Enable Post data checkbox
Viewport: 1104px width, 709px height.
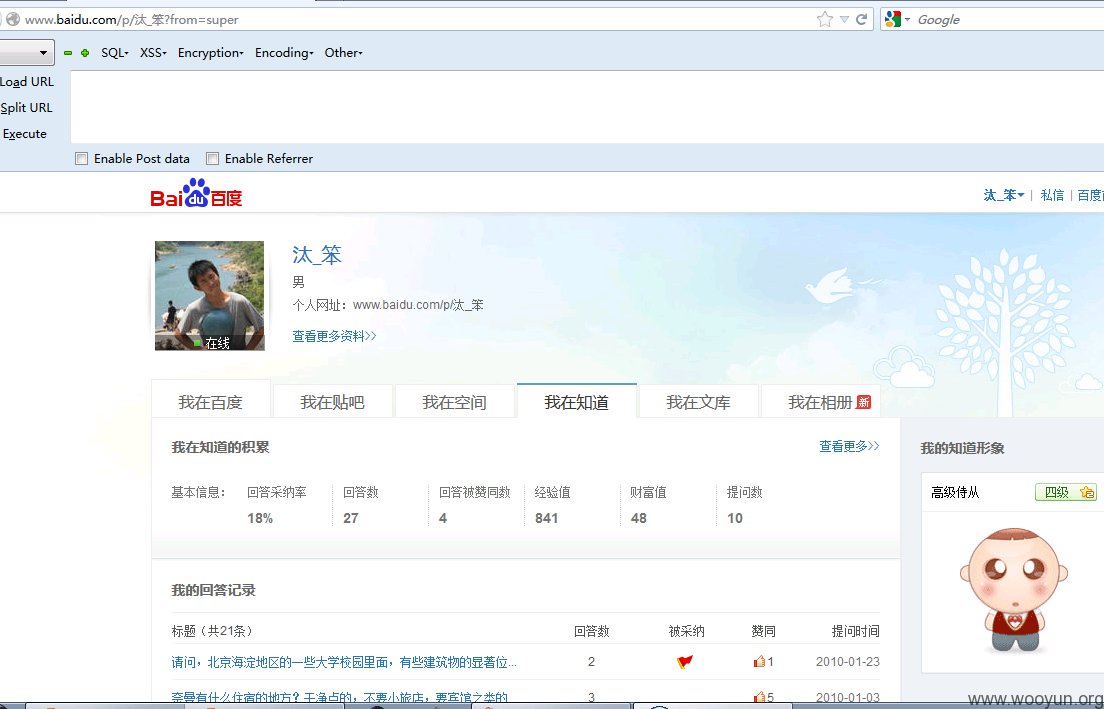tap(82, 158)
